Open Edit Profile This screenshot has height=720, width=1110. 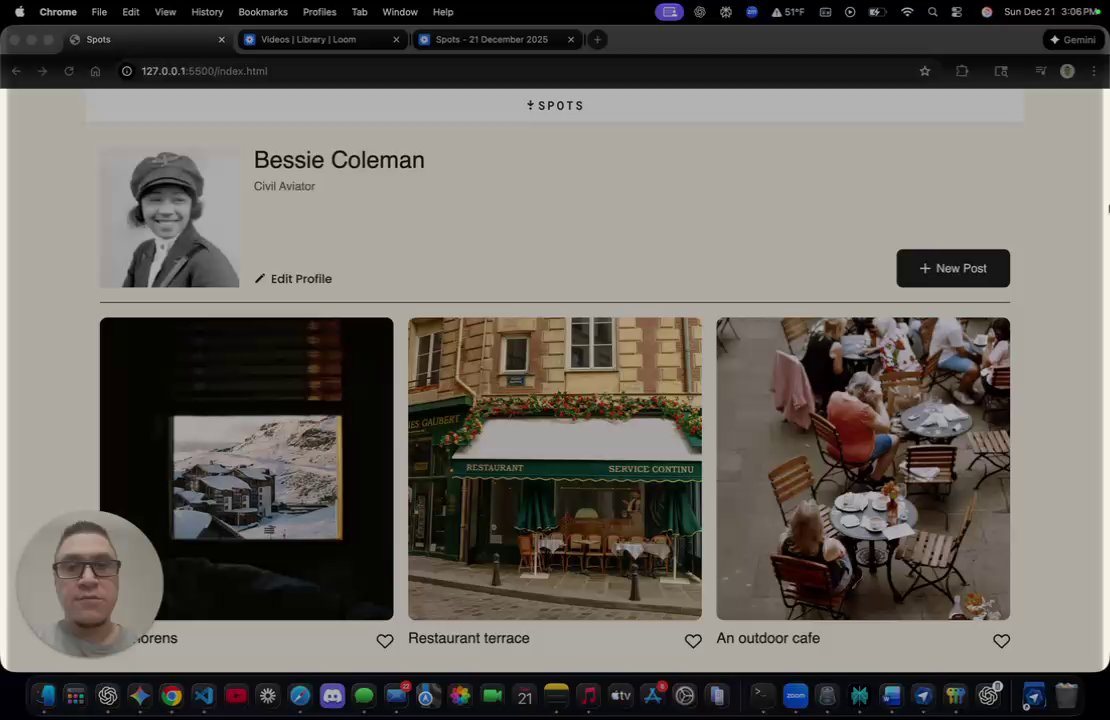click(x=293, y=279)
